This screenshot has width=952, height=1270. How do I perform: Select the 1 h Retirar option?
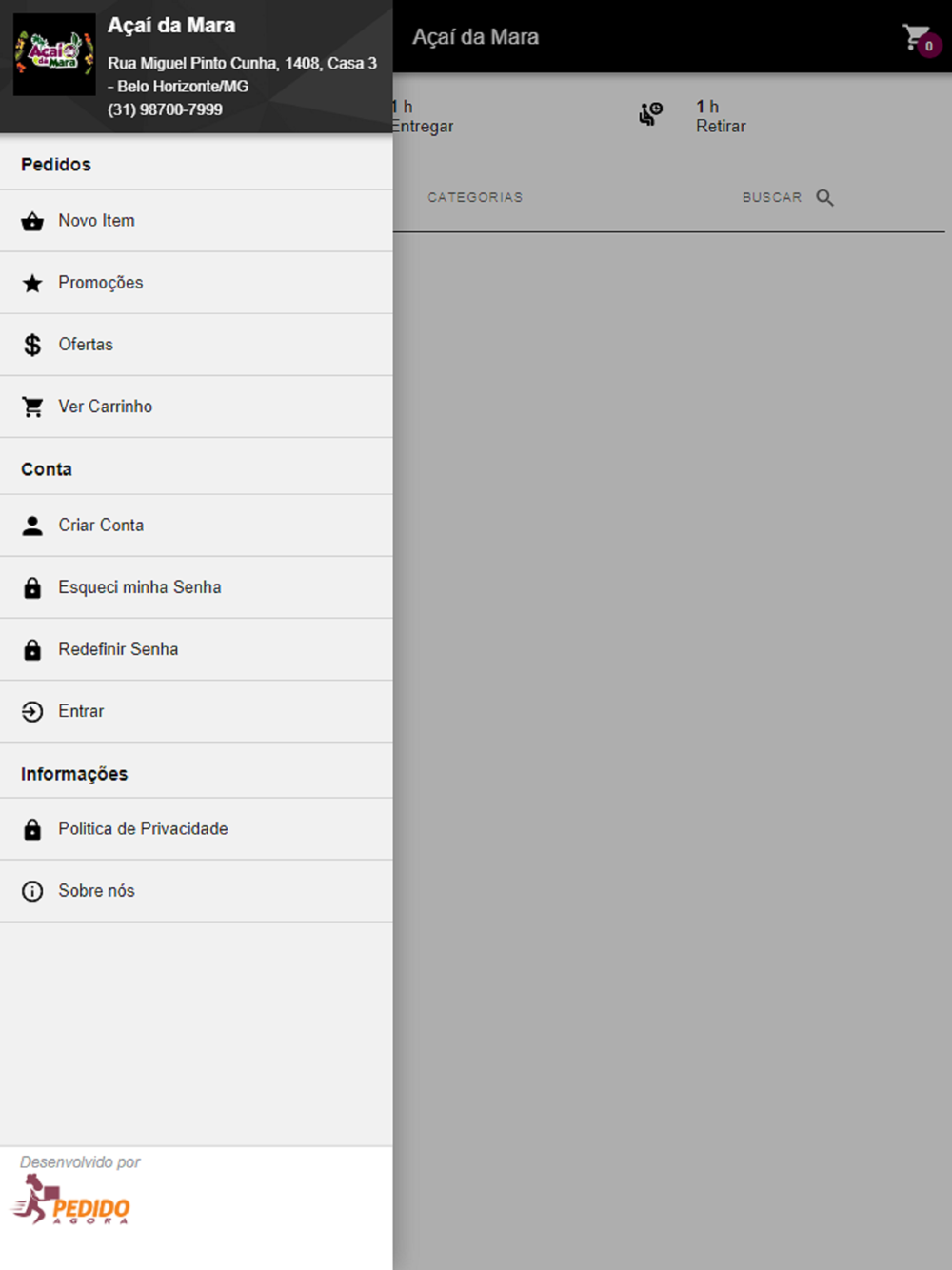pyautogui.click(x=721, y=116)
